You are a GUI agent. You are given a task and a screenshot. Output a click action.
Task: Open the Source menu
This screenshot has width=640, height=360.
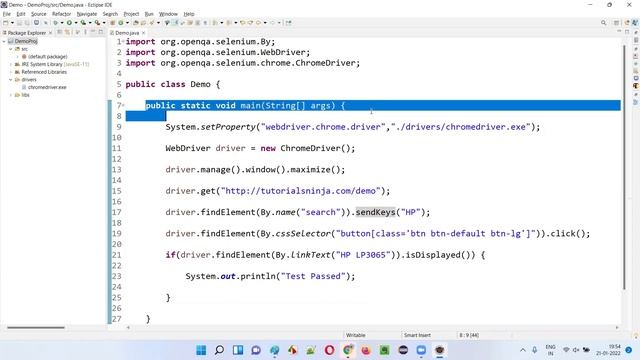click(39, 14)
